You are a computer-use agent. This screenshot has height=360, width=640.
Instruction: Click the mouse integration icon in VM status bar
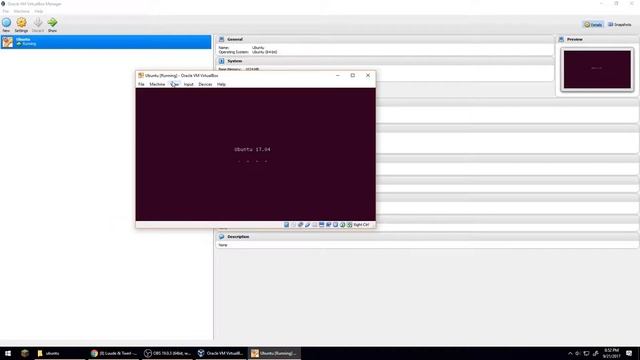pyautogui.click(x=342, y=225)
